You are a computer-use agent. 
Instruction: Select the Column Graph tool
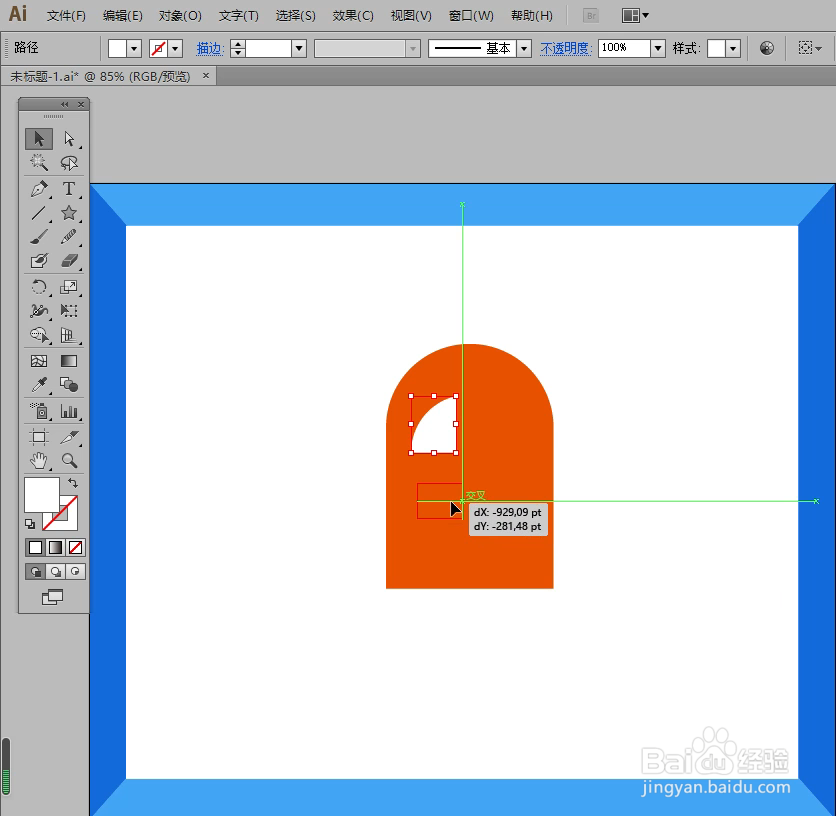[69, 411]
